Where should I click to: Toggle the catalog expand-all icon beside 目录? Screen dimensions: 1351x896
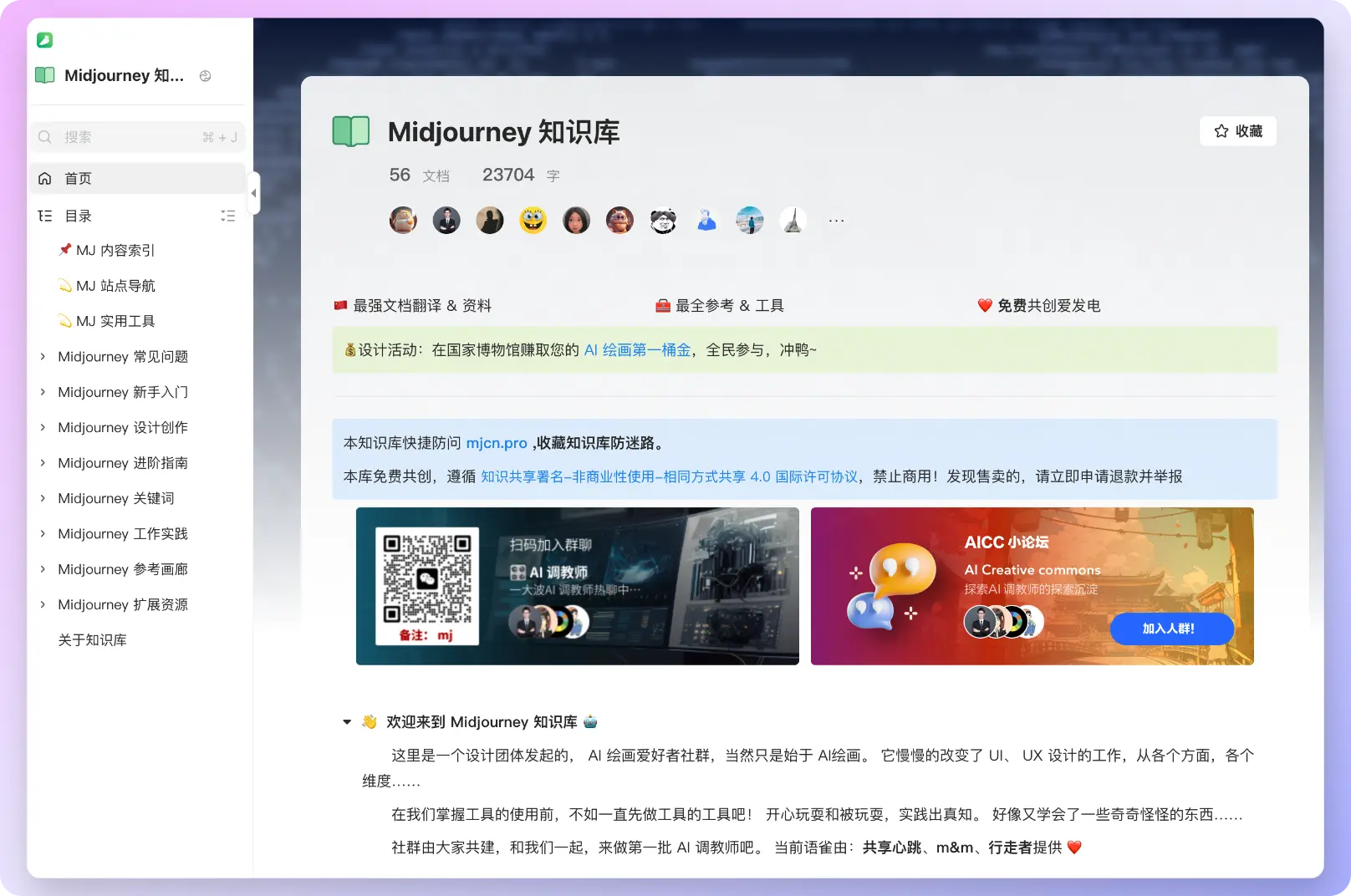(x=227, y=216)
